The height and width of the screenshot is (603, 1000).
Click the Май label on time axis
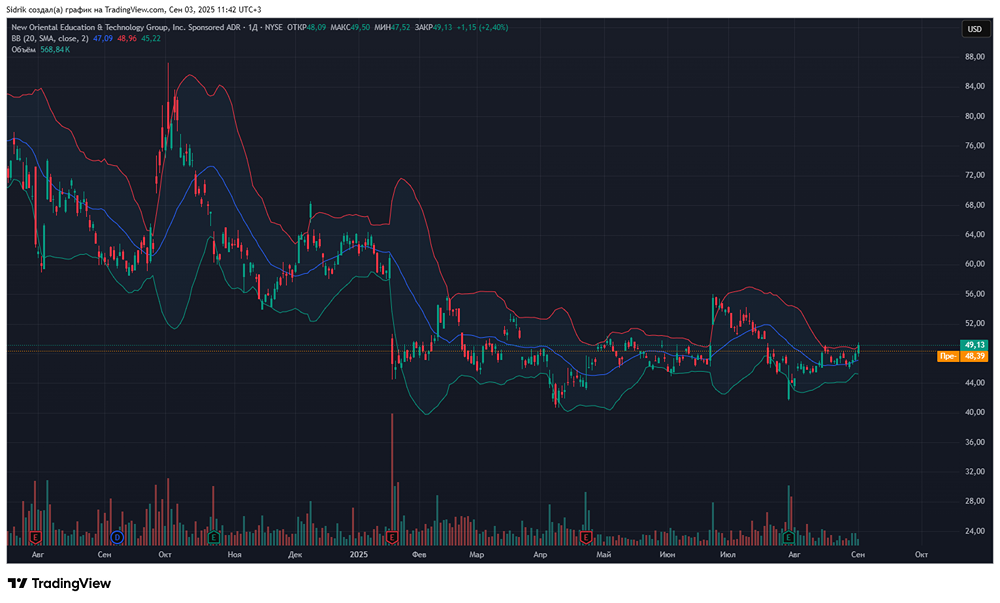click(603, 555)
